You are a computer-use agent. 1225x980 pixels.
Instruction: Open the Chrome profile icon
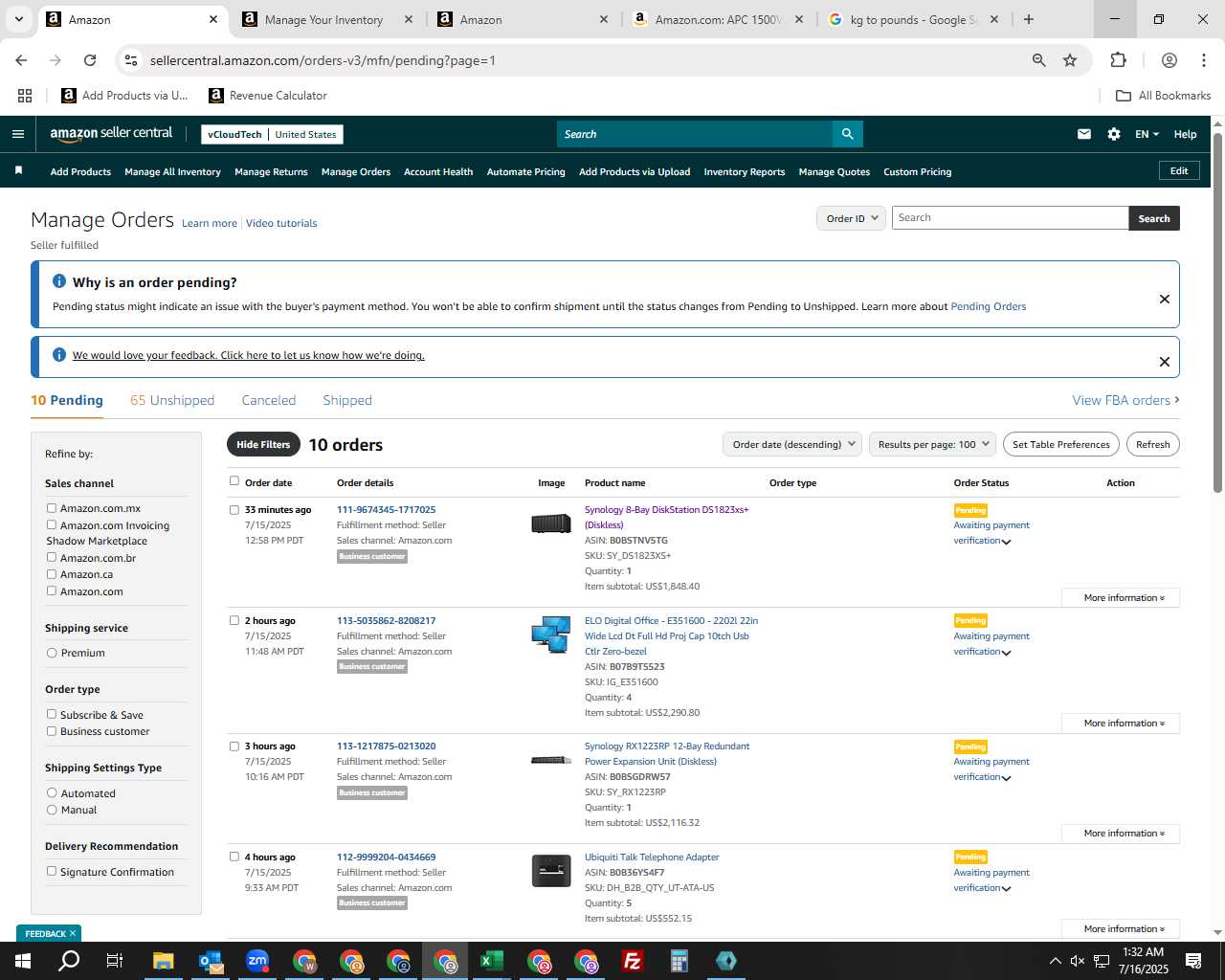tap(1169, 60)
